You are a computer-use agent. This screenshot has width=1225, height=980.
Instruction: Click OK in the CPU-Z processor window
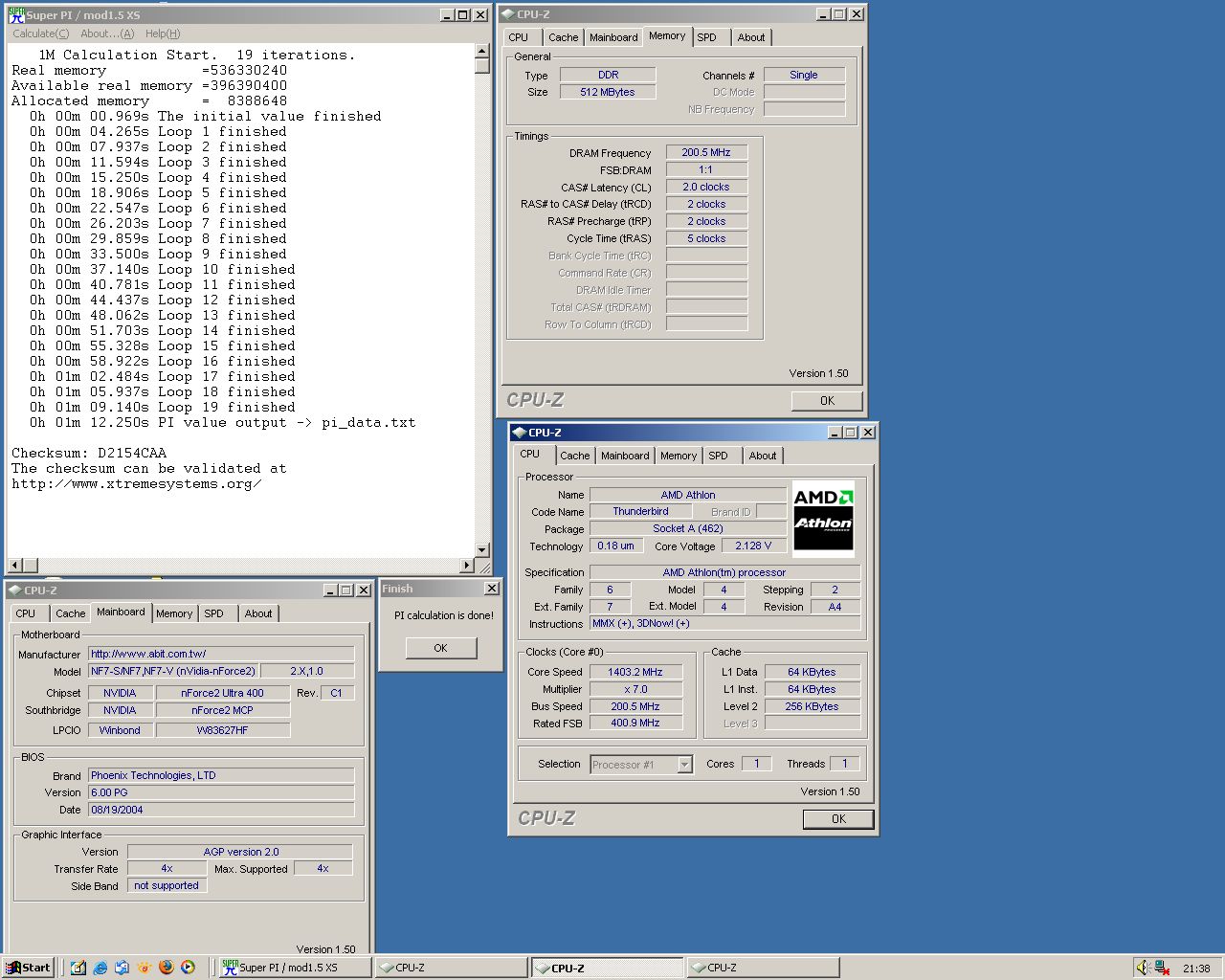click(838, 819)
